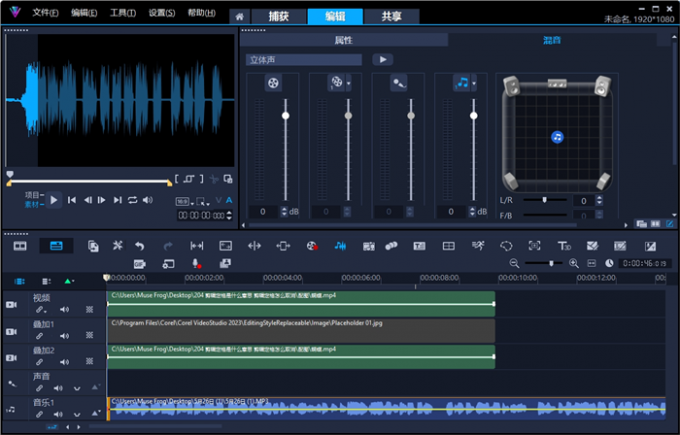The image size is (680, 435).
Task: Click the blue music note in surround mixer
Action: (x=557, y=137)
